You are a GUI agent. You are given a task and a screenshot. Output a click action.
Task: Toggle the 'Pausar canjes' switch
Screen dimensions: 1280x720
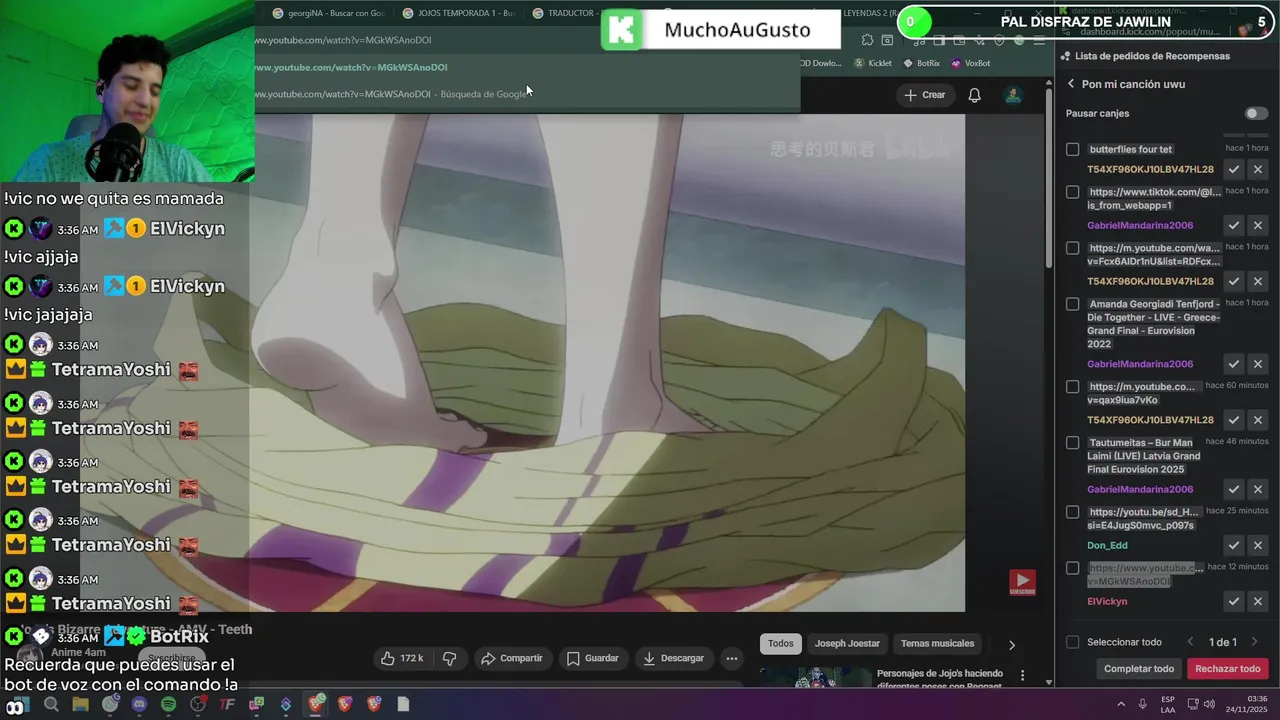[x=1256, y=113]
